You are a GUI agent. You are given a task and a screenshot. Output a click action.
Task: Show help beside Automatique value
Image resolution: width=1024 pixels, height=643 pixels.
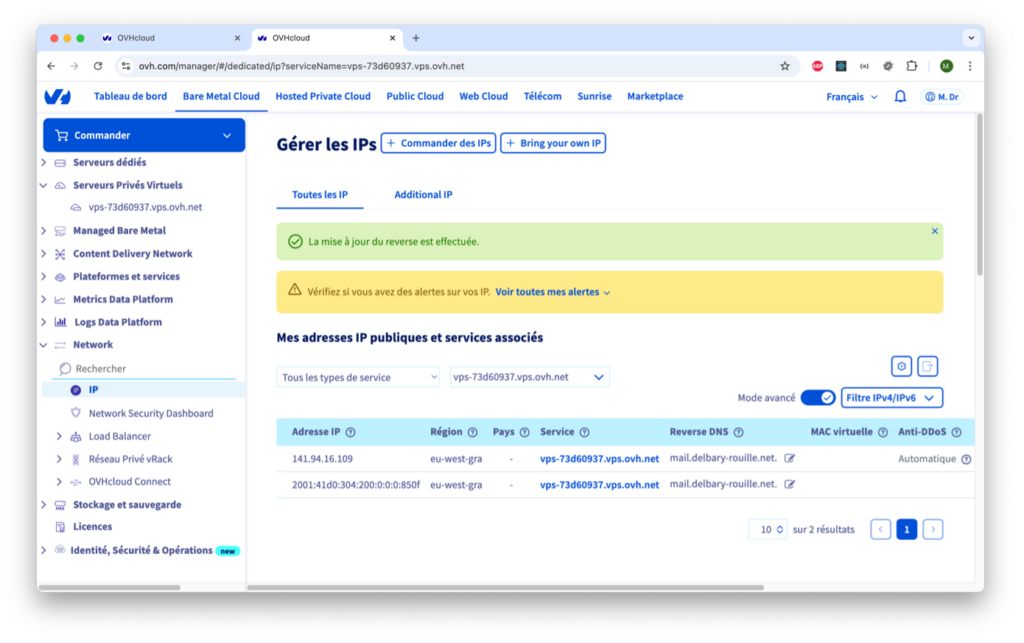click(967, 459)
